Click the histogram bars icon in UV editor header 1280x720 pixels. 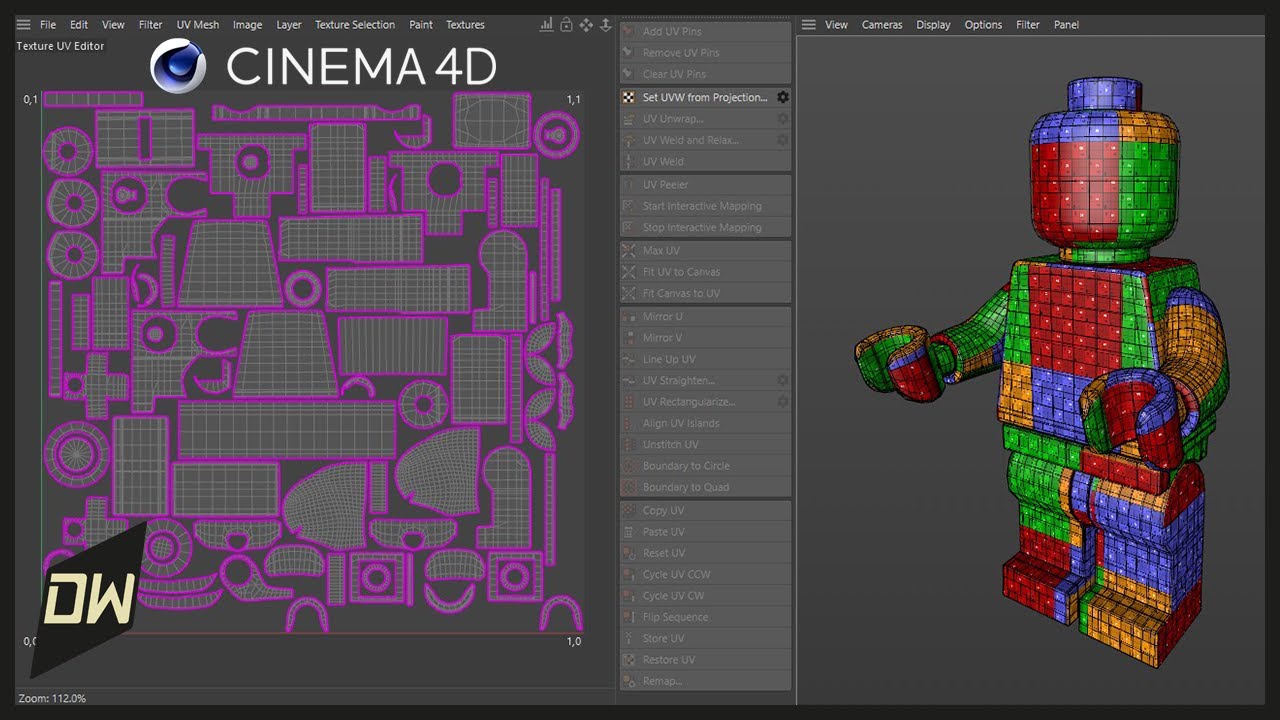coord(546,24)
